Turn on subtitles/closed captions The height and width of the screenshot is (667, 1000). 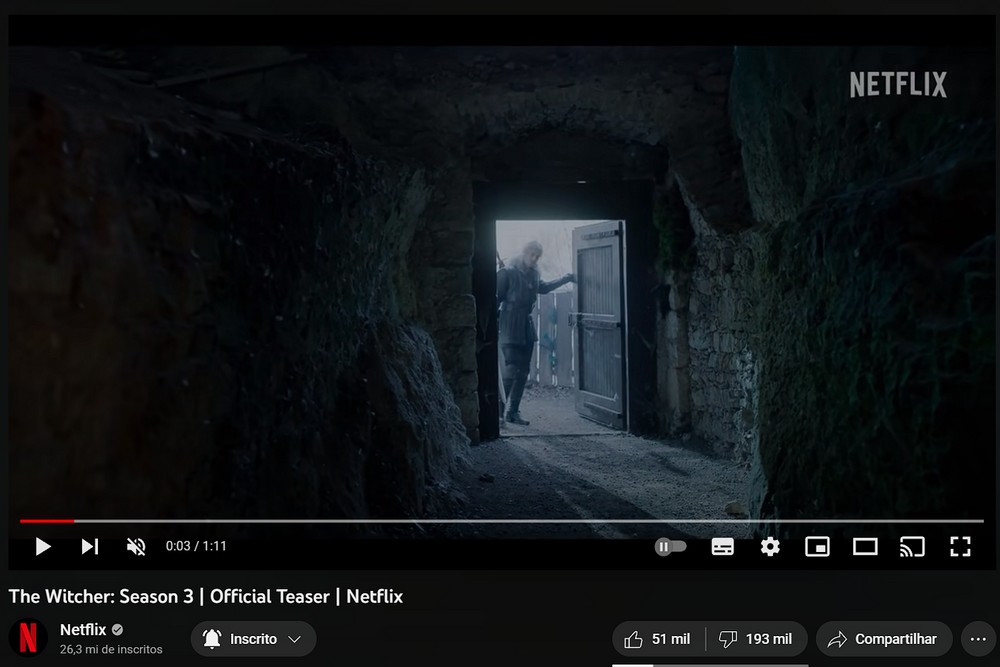pyautogui.click(x=723, y=546)
